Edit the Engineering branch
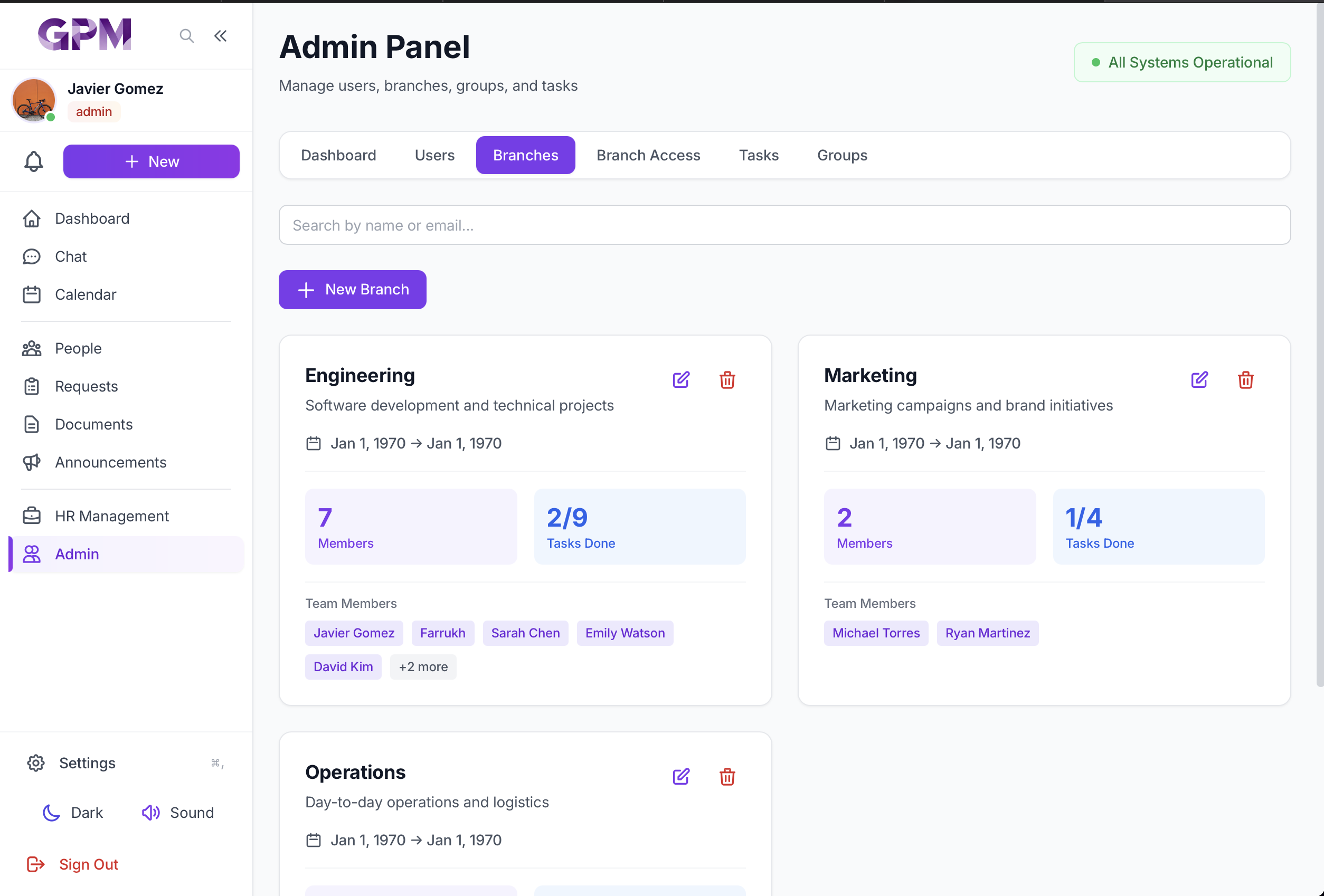Image resolution: width=1324 pixels, height=896 pixels. pyautogui.click(x=681, y=379)
